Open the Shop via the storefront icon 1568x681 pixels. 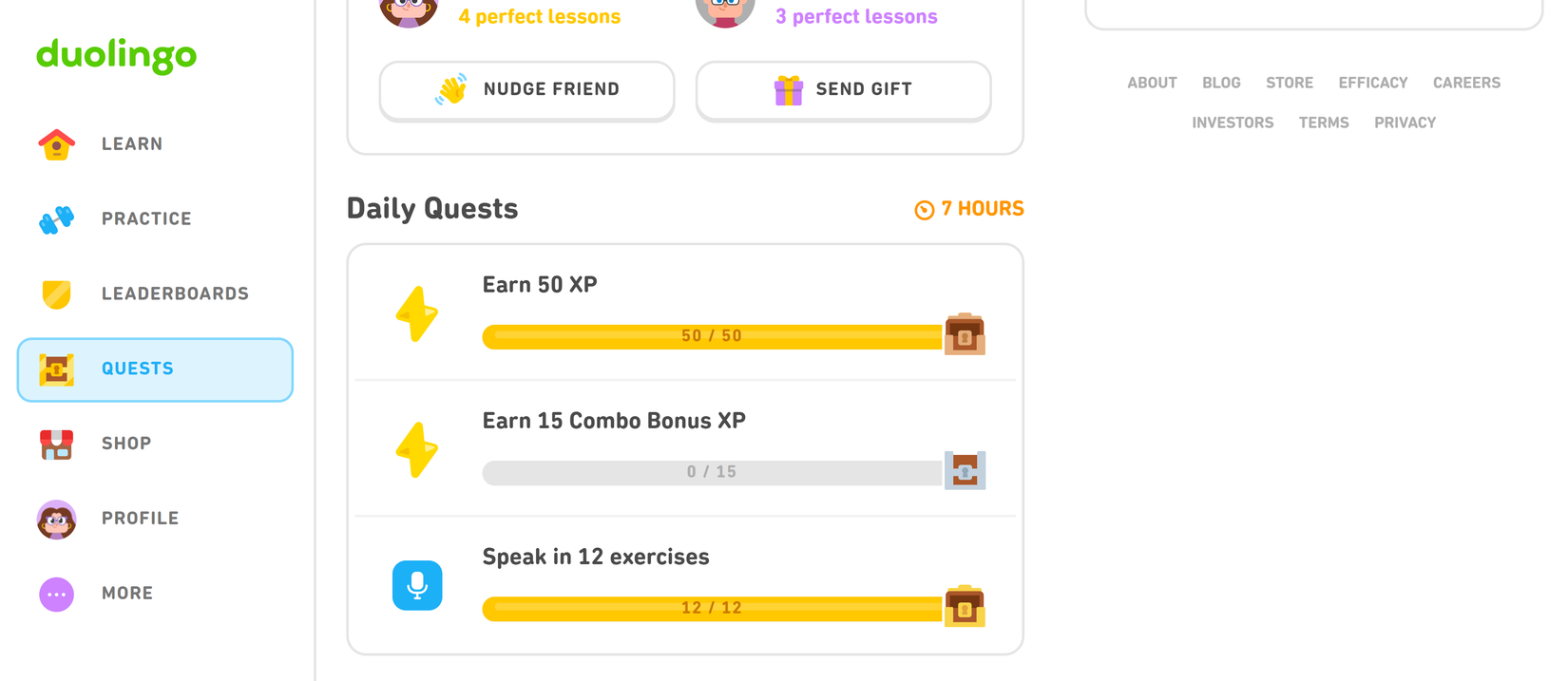56,444
